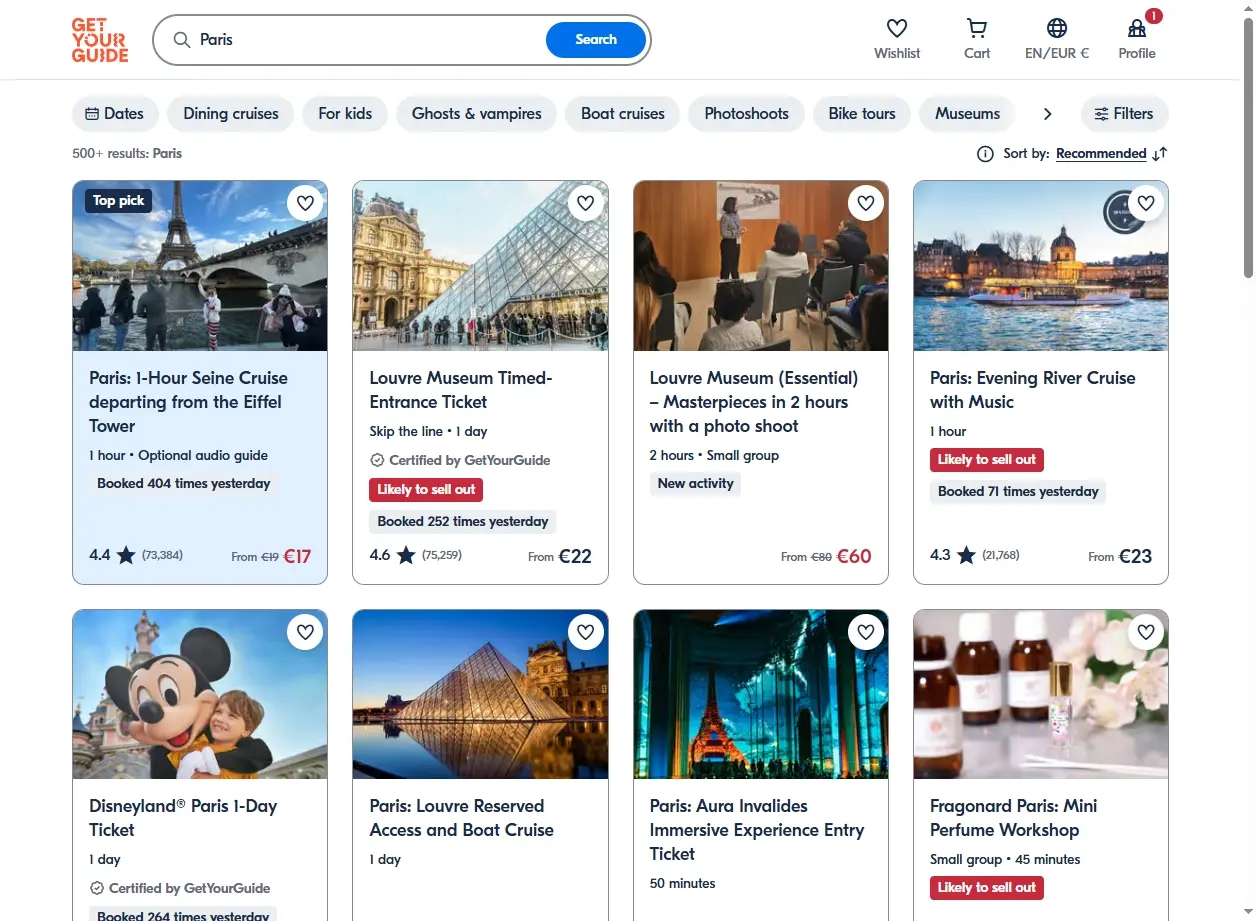The height and width of the screenshot is (921, 1256).
Task: Wishlist the Evening River Cruise card
Action: pos(1146,203)
